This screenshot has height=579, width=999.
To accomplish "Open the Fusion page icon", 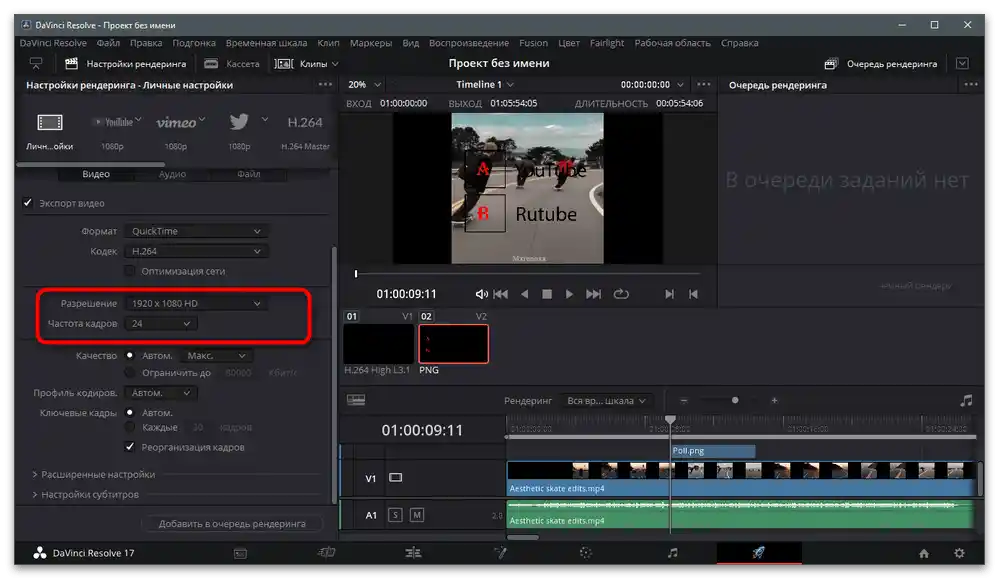I will coord(500,553).
